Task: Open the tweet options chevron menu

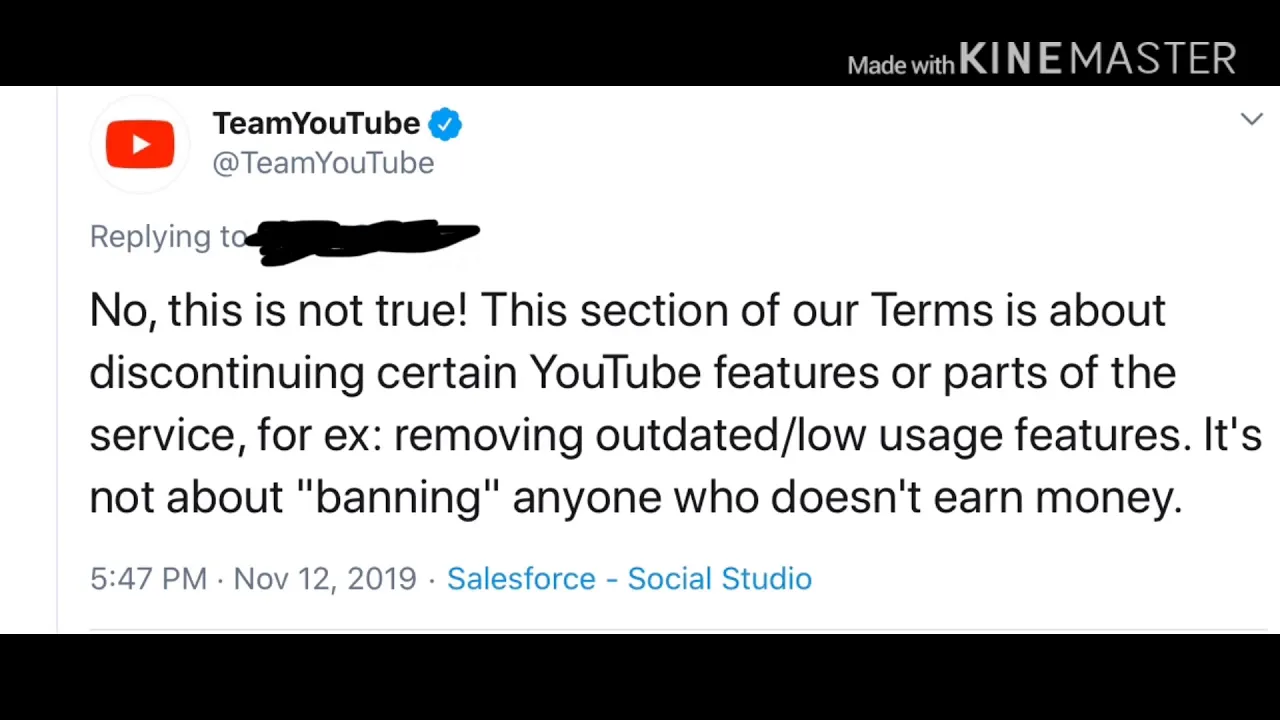Action: 1251,120
